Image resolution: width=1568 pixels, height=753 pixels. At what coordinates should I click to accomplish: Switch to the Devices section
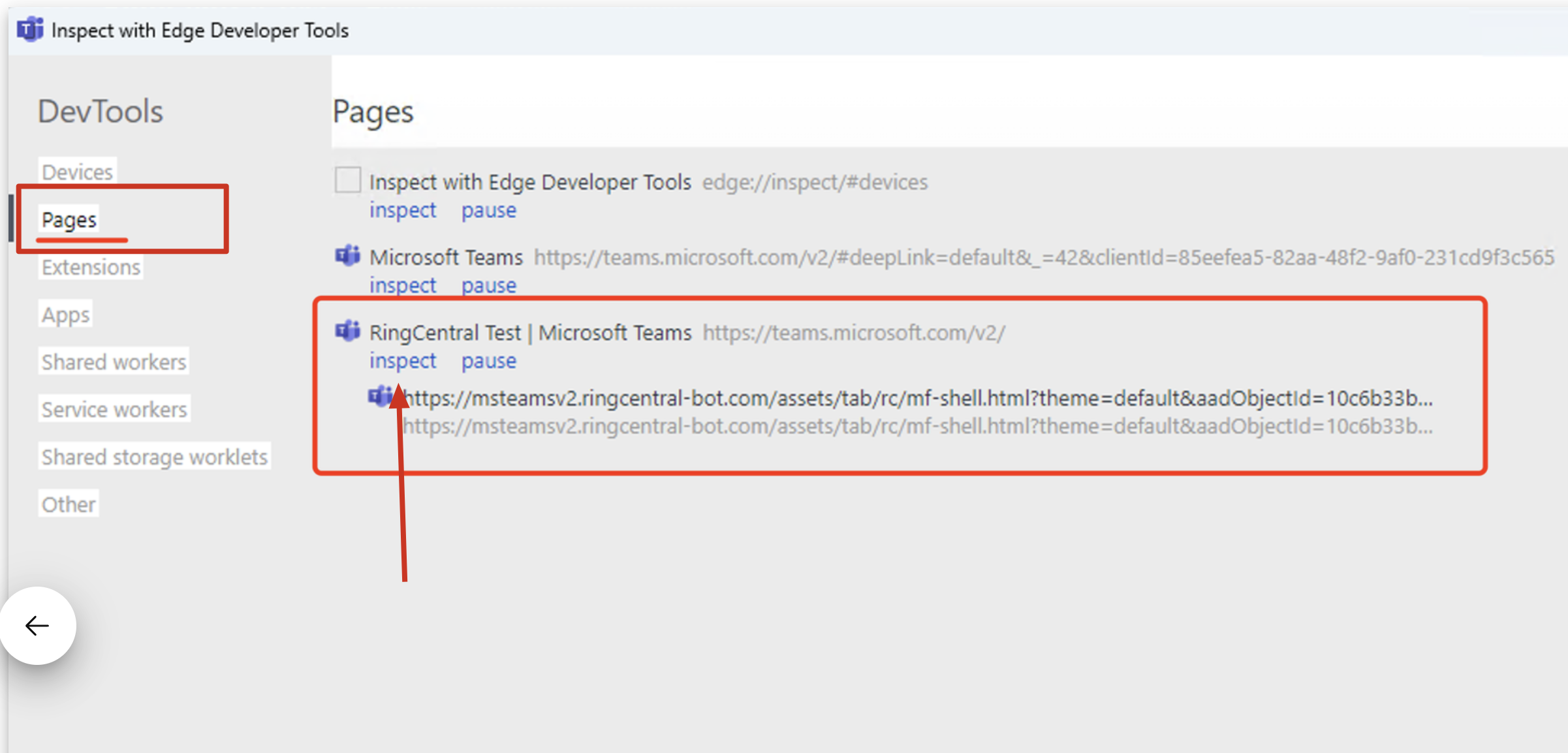pyautogui.click(x=76, y=171)
